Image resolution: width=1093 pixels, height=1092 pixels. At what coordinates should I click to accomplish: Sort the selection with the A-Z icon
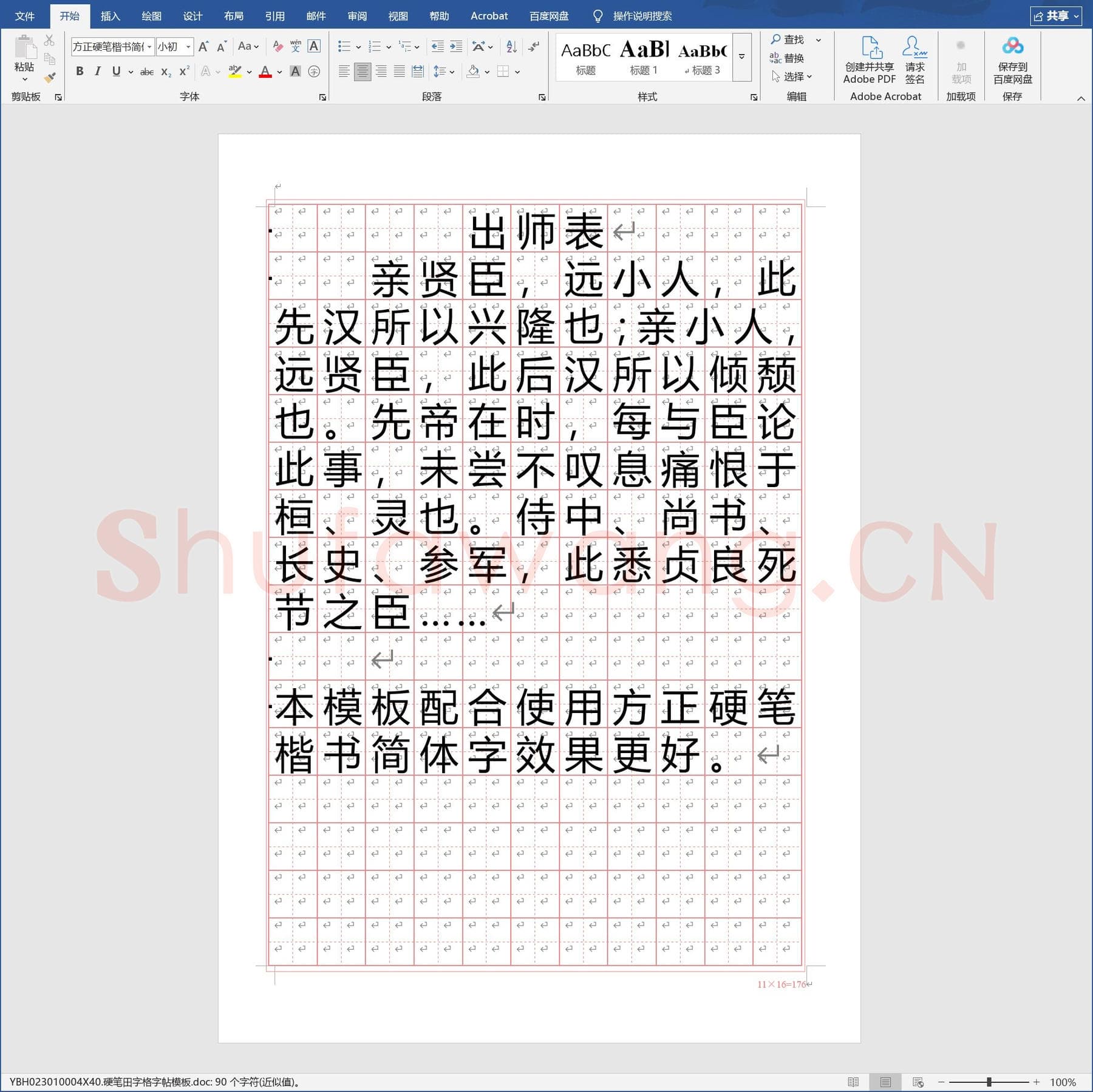tap(511, 46)
